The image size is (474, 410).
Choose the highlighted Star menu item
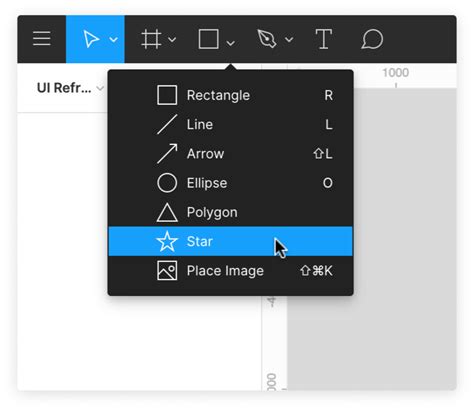(230, 241)
